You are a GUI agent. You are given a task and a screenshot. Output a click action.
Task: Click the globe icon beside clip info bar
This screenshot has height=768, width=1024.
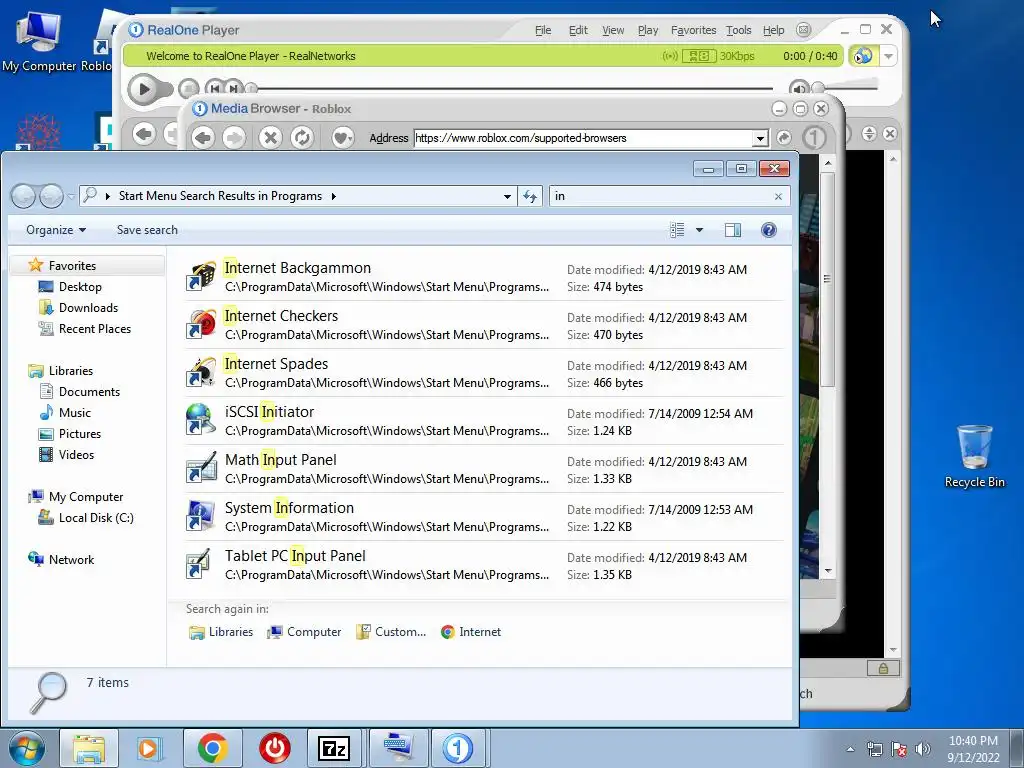(x=863, y=56)
